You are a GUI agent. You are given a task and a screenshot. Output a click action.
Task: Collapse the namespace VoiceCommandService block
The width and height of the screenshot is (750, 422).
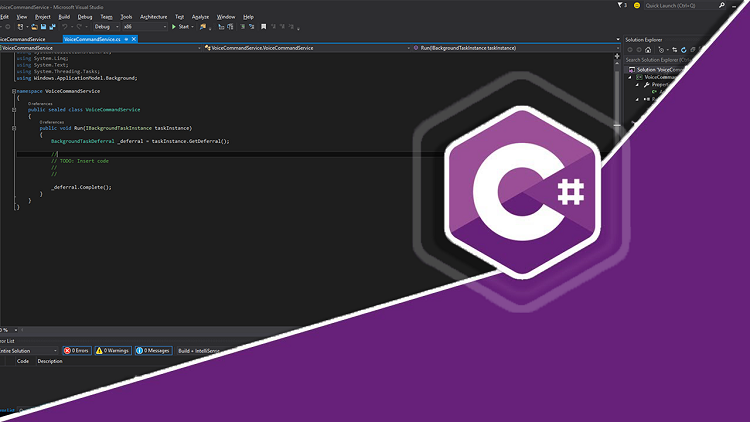(x=14, y=91)
